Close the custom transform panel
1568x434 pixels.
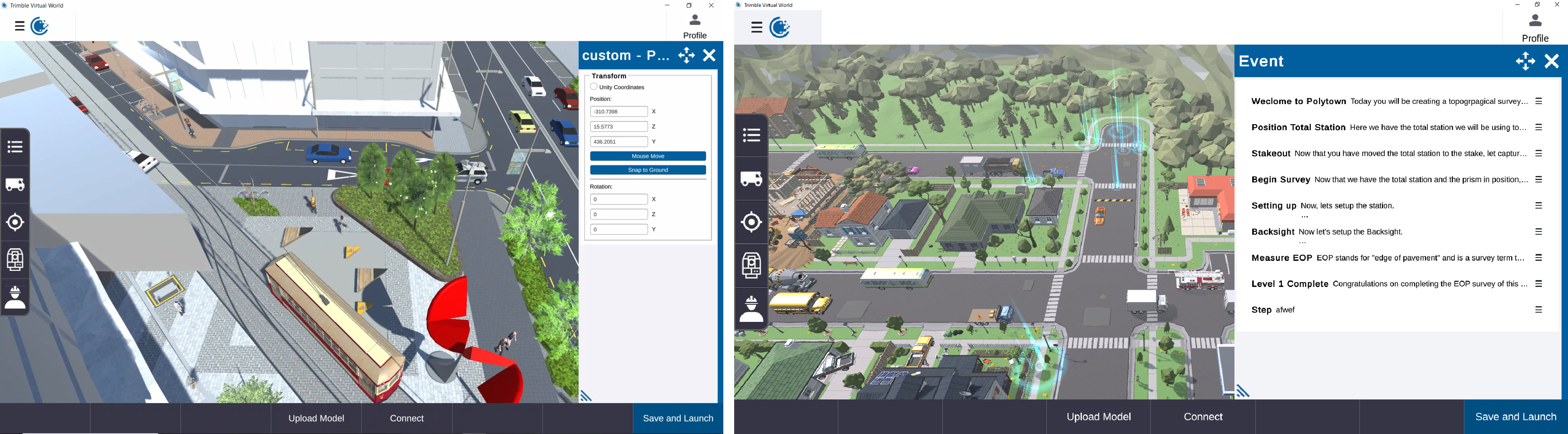709,55
